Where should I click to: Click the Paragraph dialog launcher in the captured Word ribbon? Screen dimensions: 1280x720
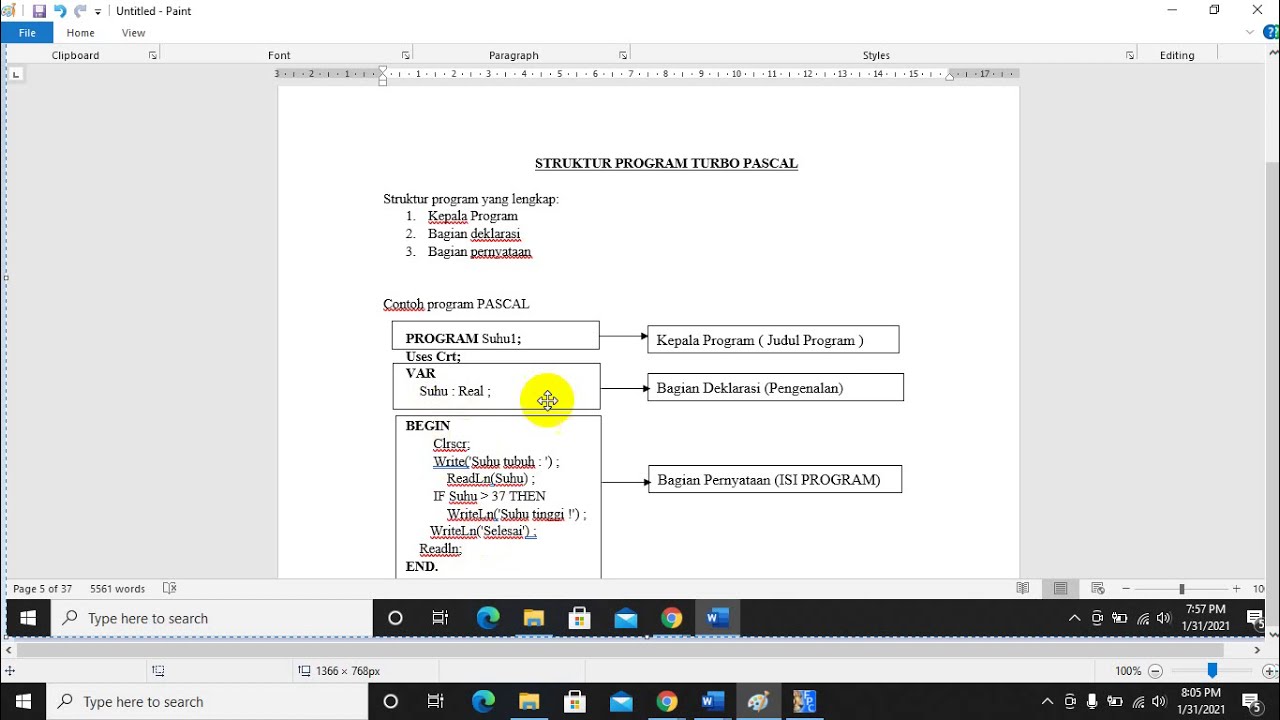623,56
